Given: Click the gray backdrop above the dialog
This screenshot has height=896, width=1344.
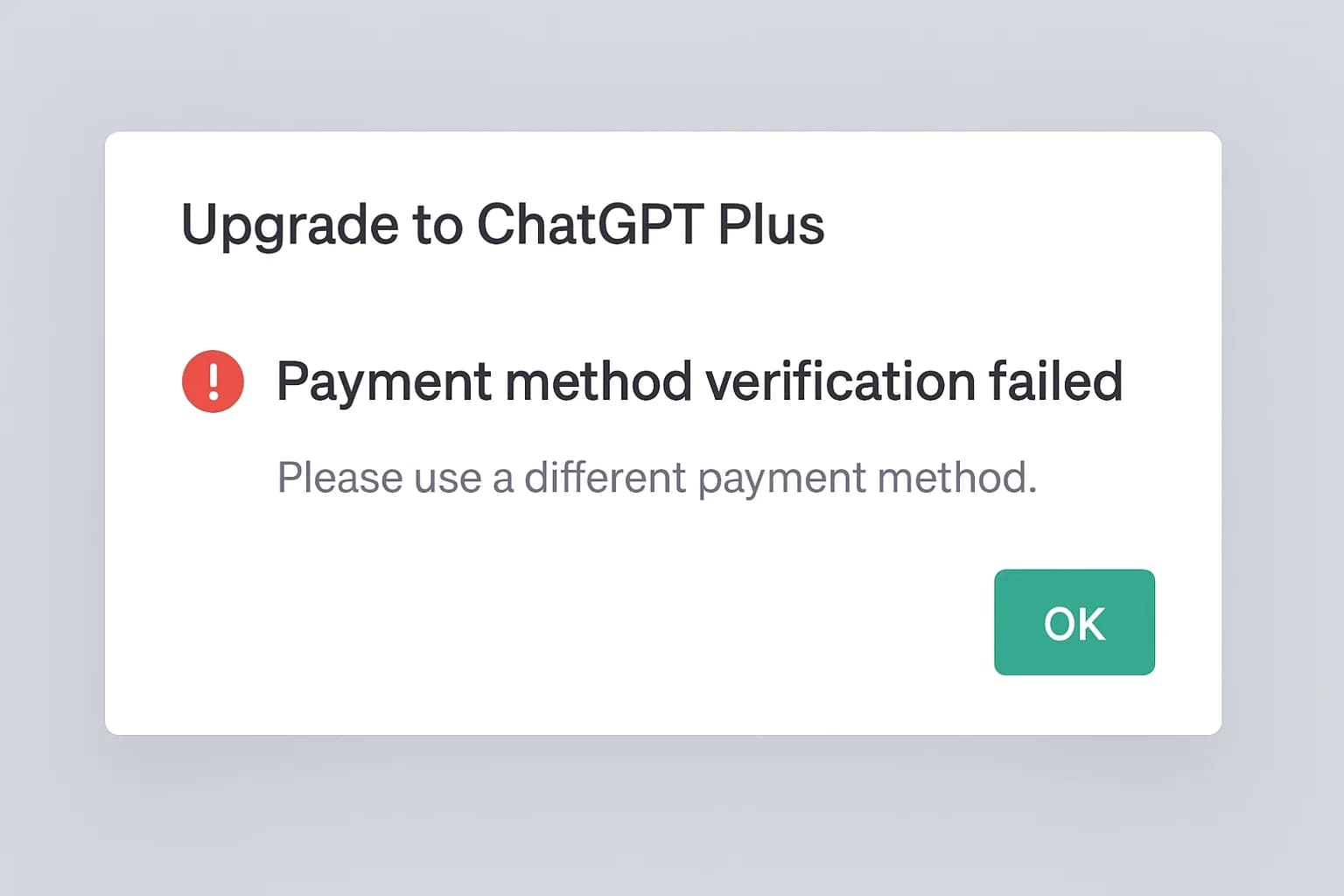Looking at the screenshot, I should [672, 66].
